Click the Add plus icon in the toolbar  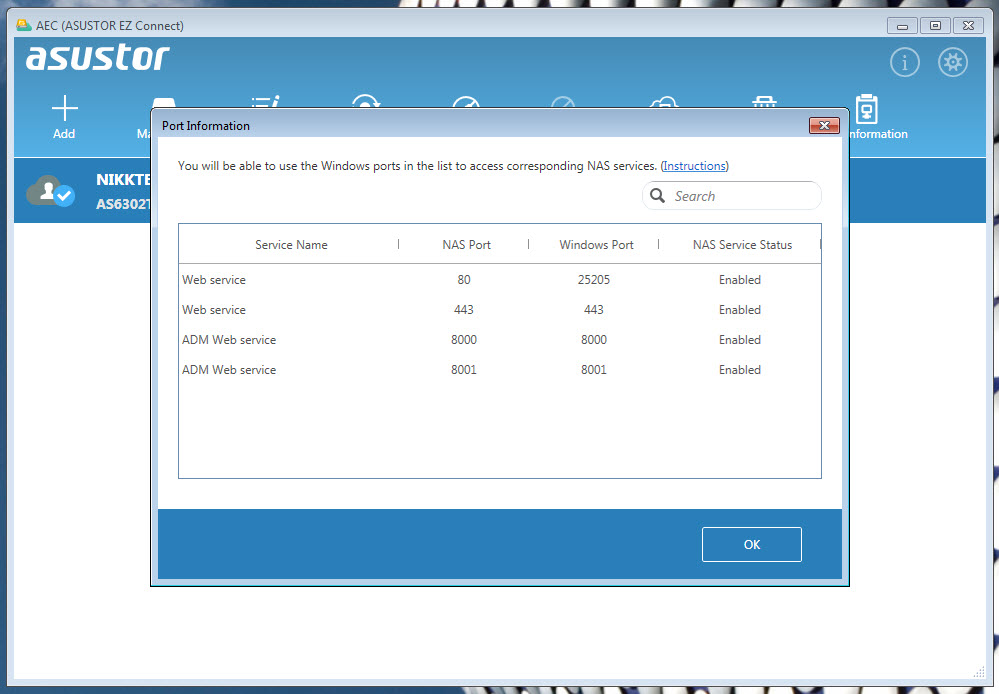point(64,109)
